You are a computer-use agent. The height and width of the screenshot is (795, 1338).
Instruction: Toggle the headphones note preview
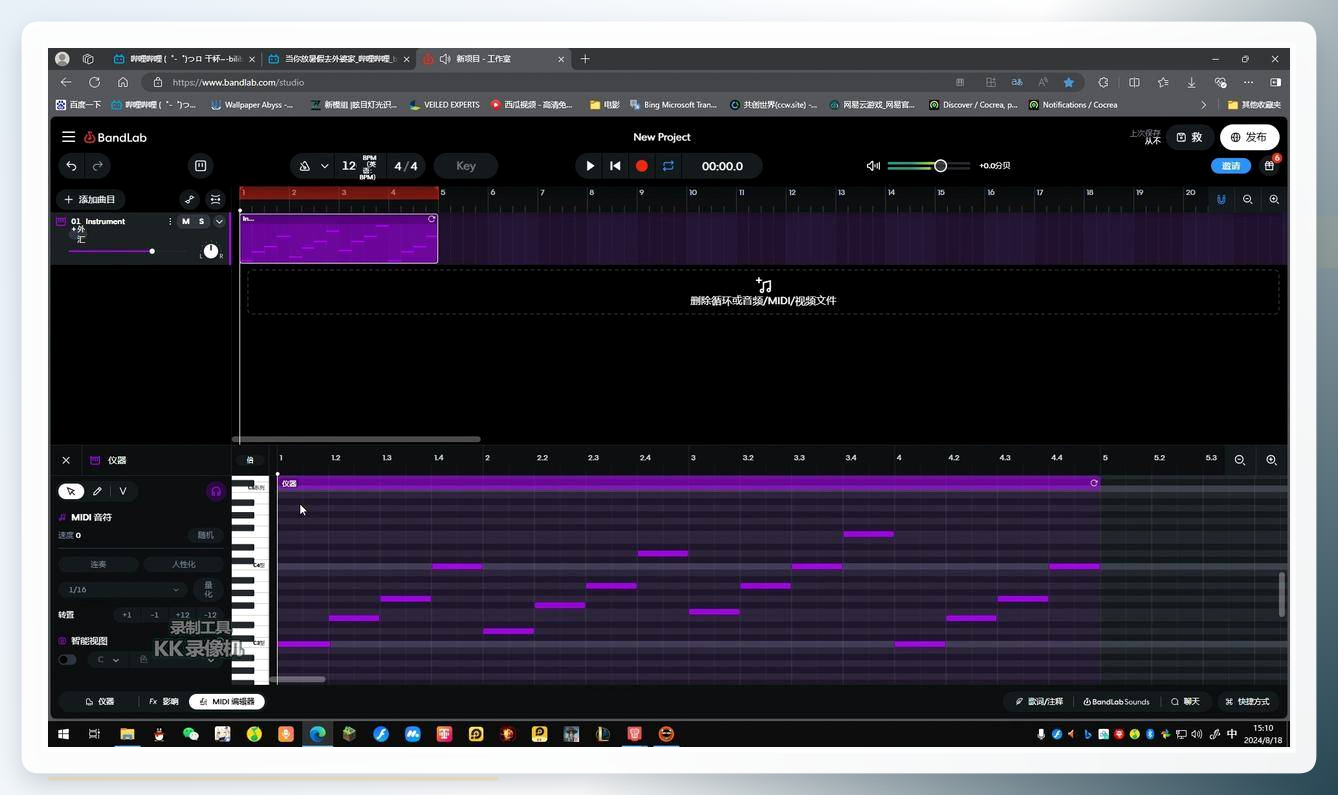[x=215, y=491]
